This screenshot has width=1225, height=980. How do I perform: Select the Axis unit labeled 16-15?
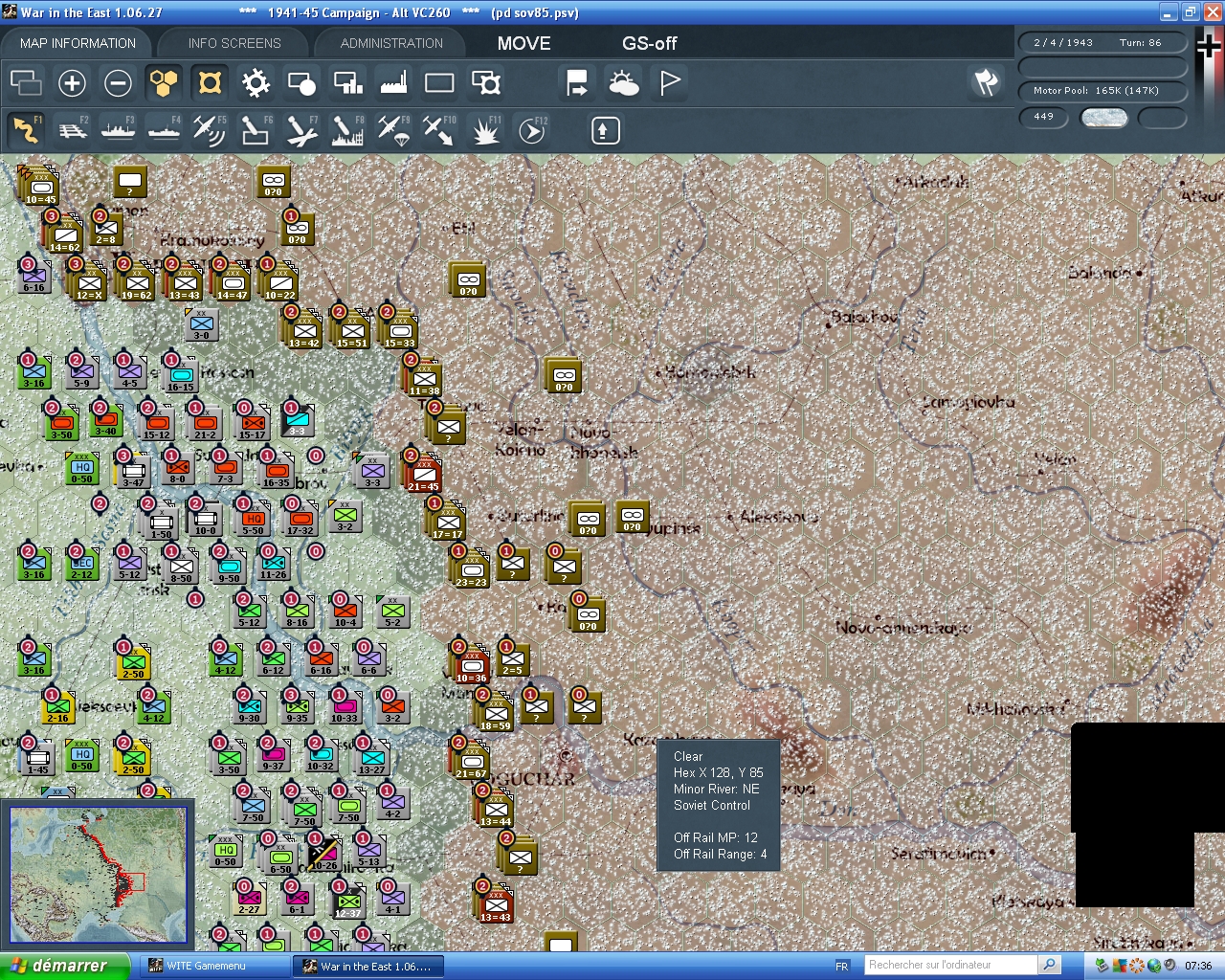[180, 376]
